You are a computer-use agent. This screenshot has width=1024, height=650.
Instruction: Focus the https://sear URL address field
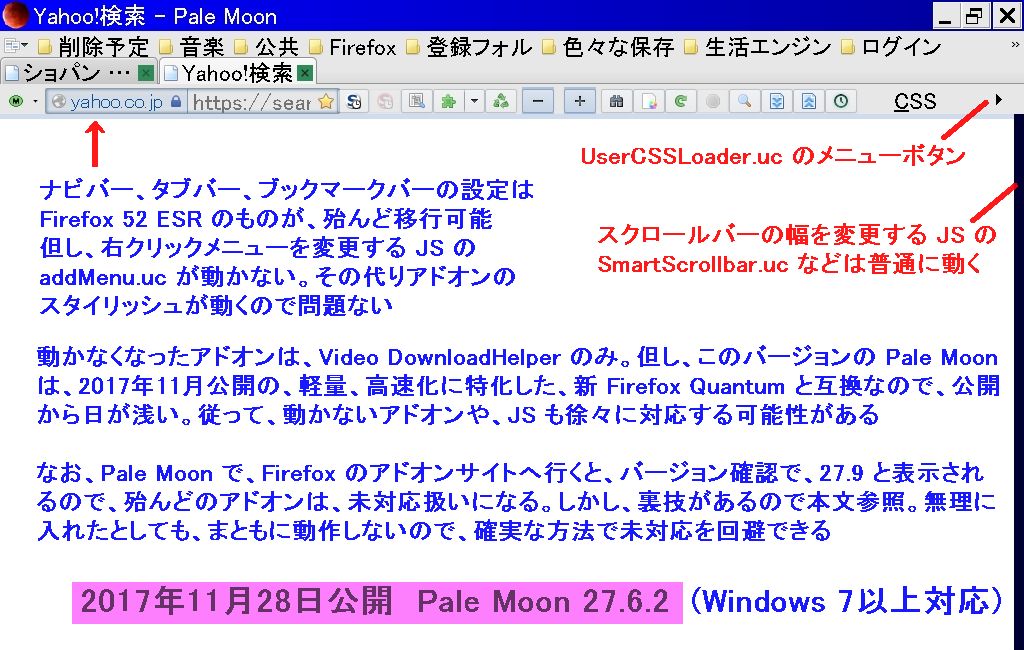click(x=251, y=102)
